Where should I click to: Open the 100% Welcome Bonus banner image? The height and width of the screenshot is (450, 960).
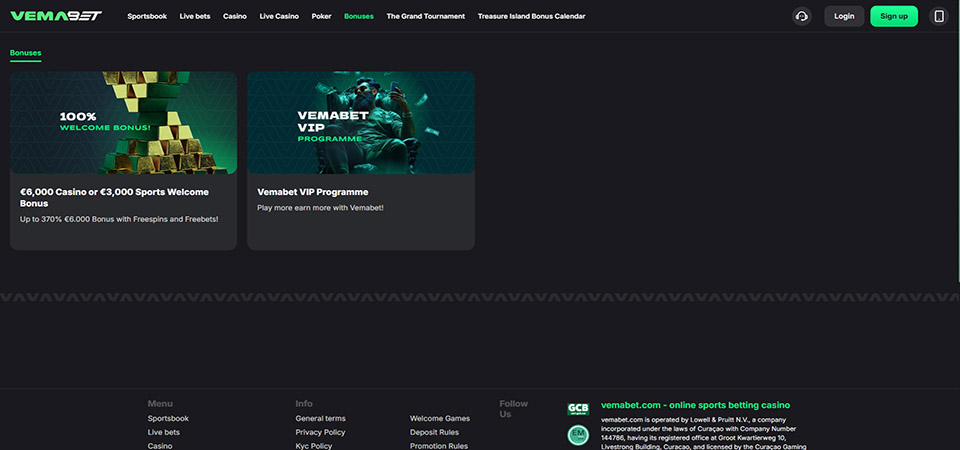coord(124,122)
